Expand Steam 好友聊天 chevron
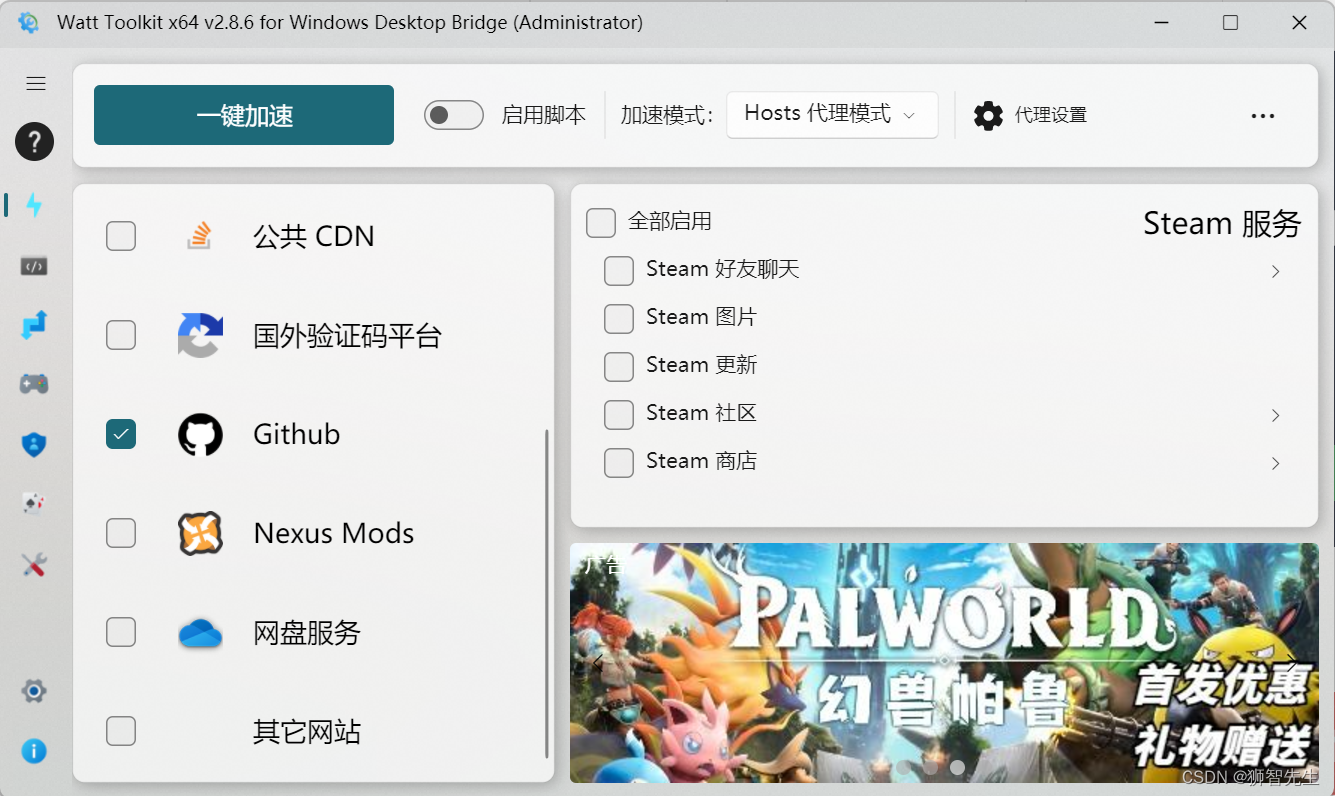Image resolution: width=1335 pixels, height=796 pixels. pos(1275,271)
